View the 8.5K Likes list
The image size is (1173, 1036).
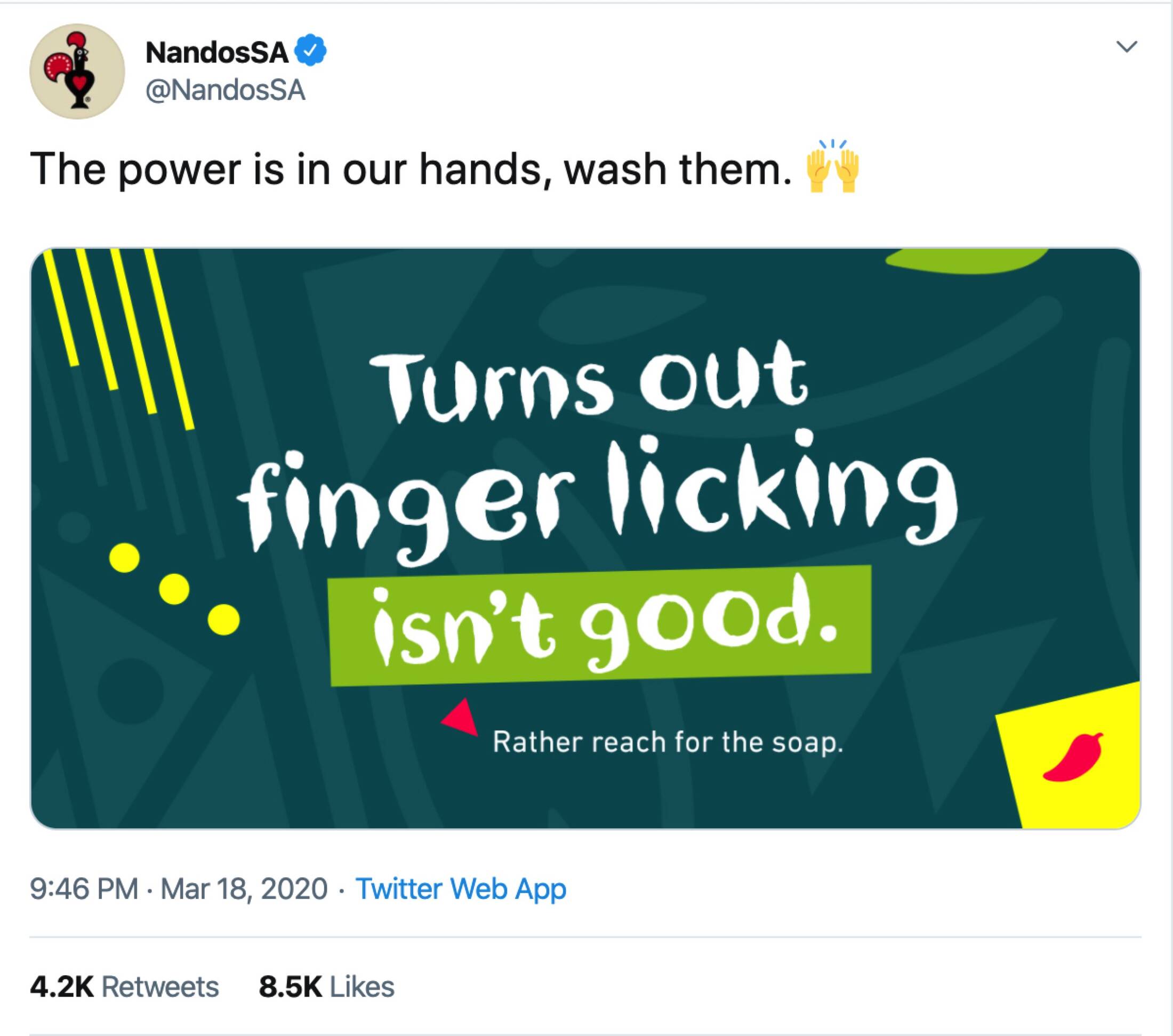click(x=326, y=987)
